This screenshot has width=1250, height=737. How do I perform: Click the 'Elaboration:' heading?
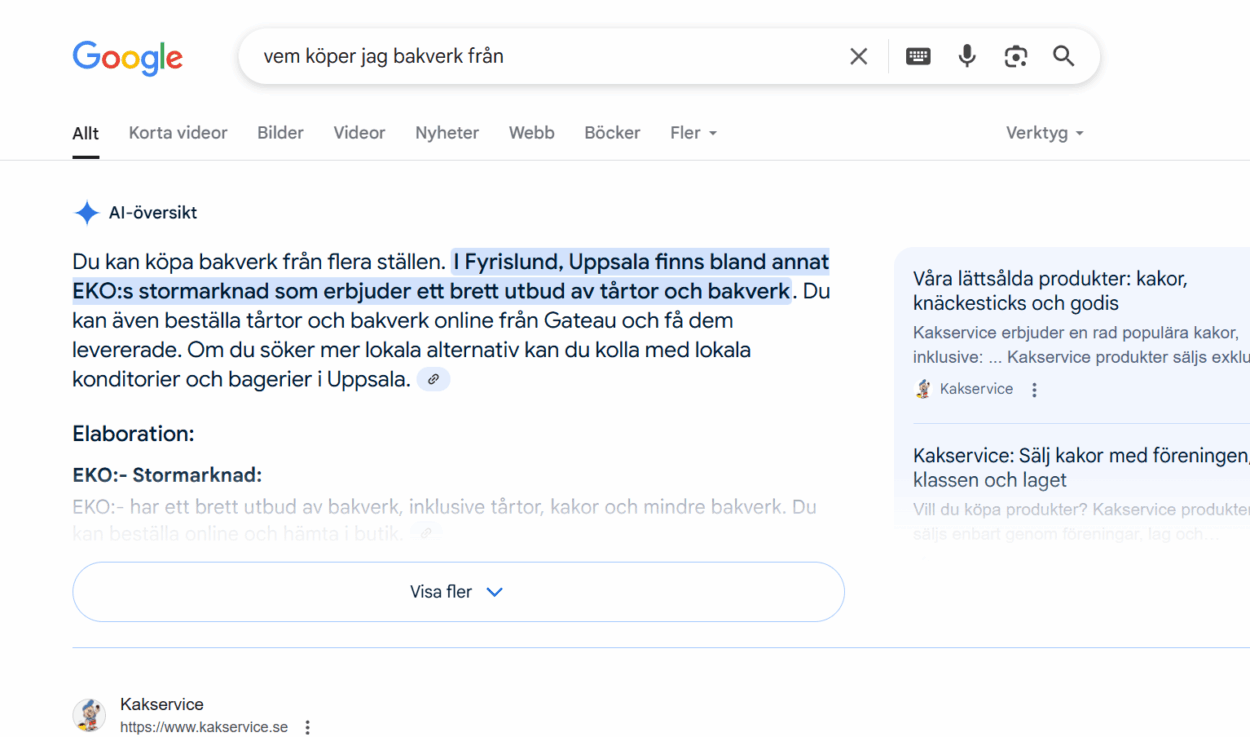pos(133,434)
